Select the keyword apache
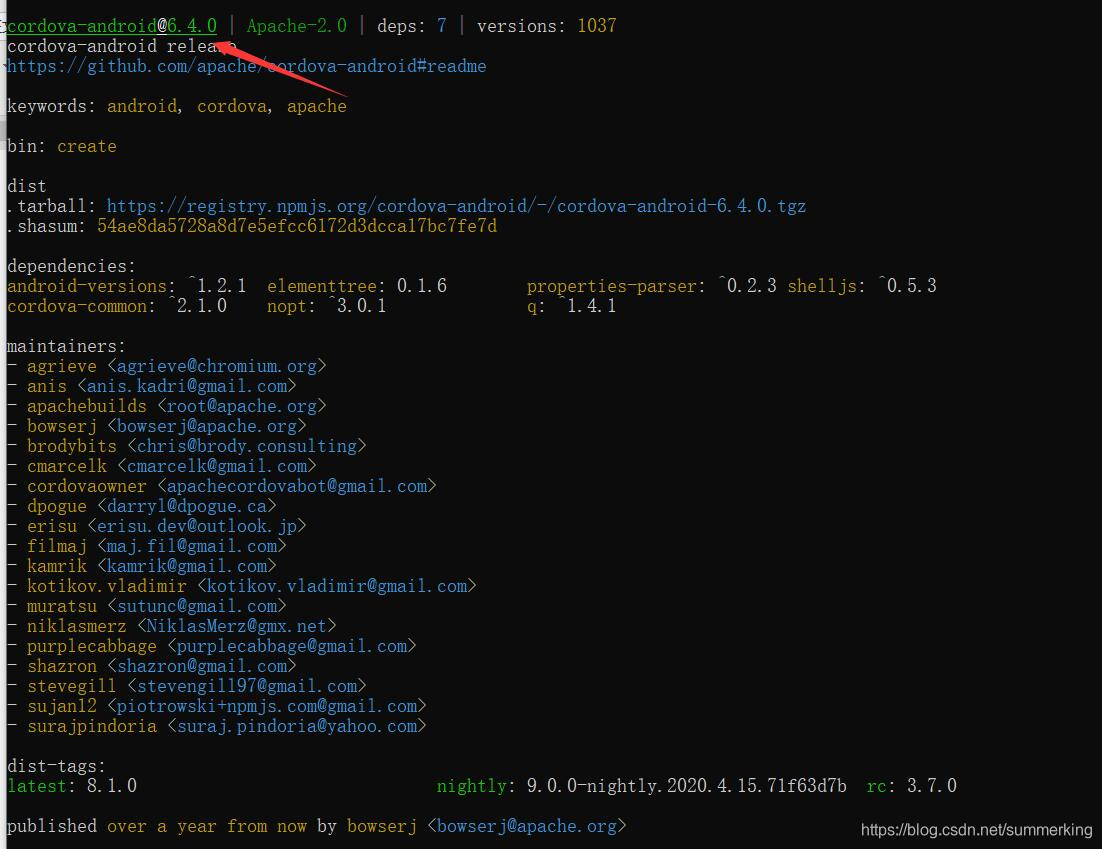 (x=317, y=106)
